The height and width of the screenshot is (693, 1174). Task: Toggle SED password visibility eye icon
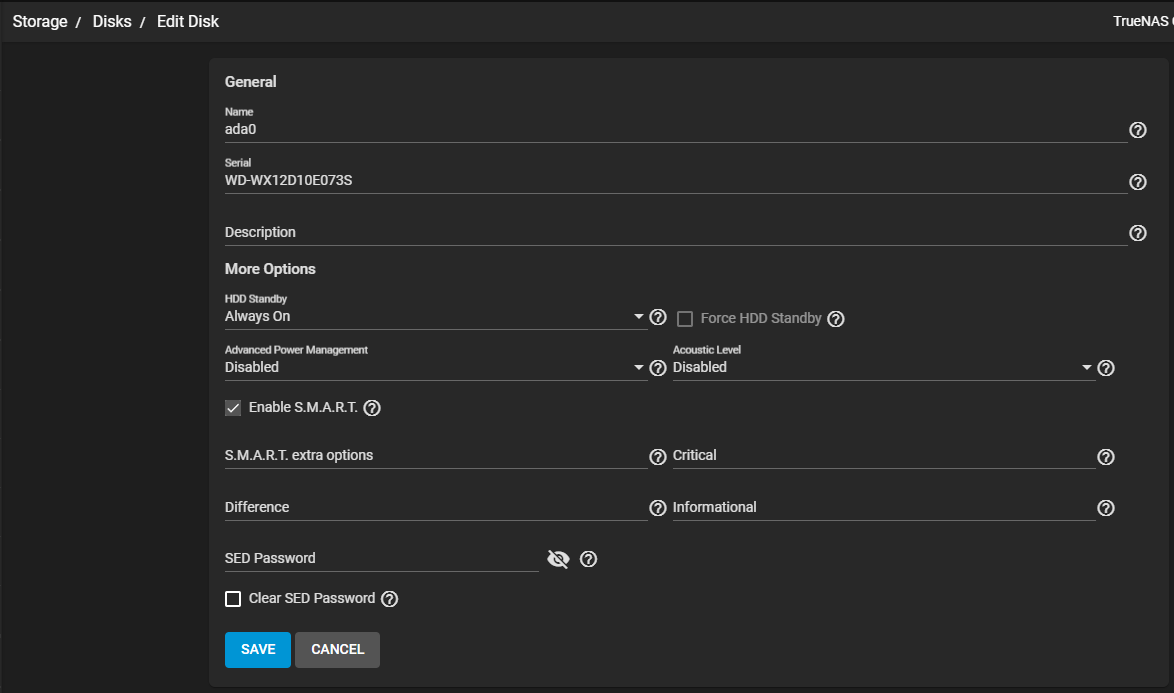[558, 559]
